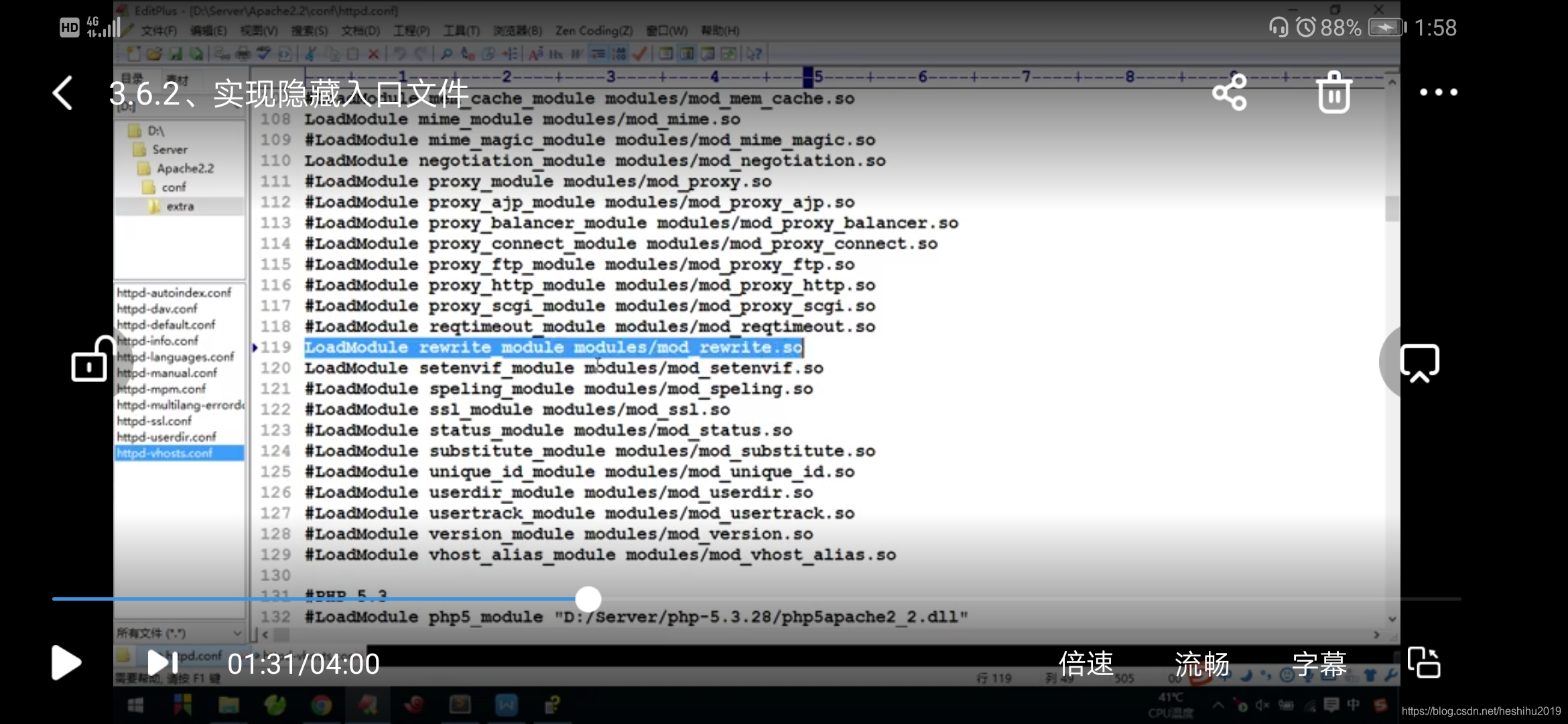The image size is (1568, 724).
Task: Click the Cut scissors toolbar icon
Action: coord(310,54)
